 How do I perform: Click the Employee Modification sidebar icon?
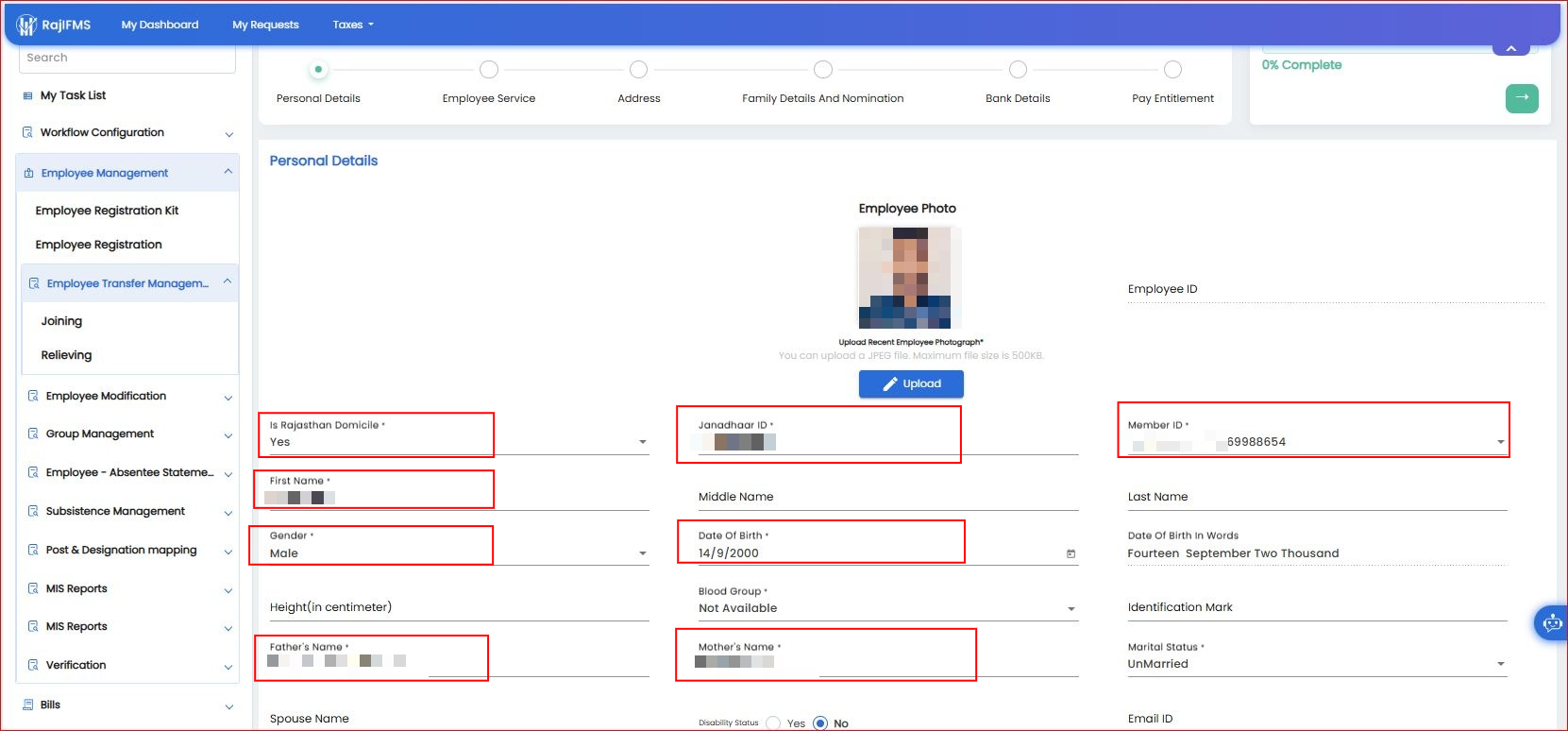click(33, 396)
